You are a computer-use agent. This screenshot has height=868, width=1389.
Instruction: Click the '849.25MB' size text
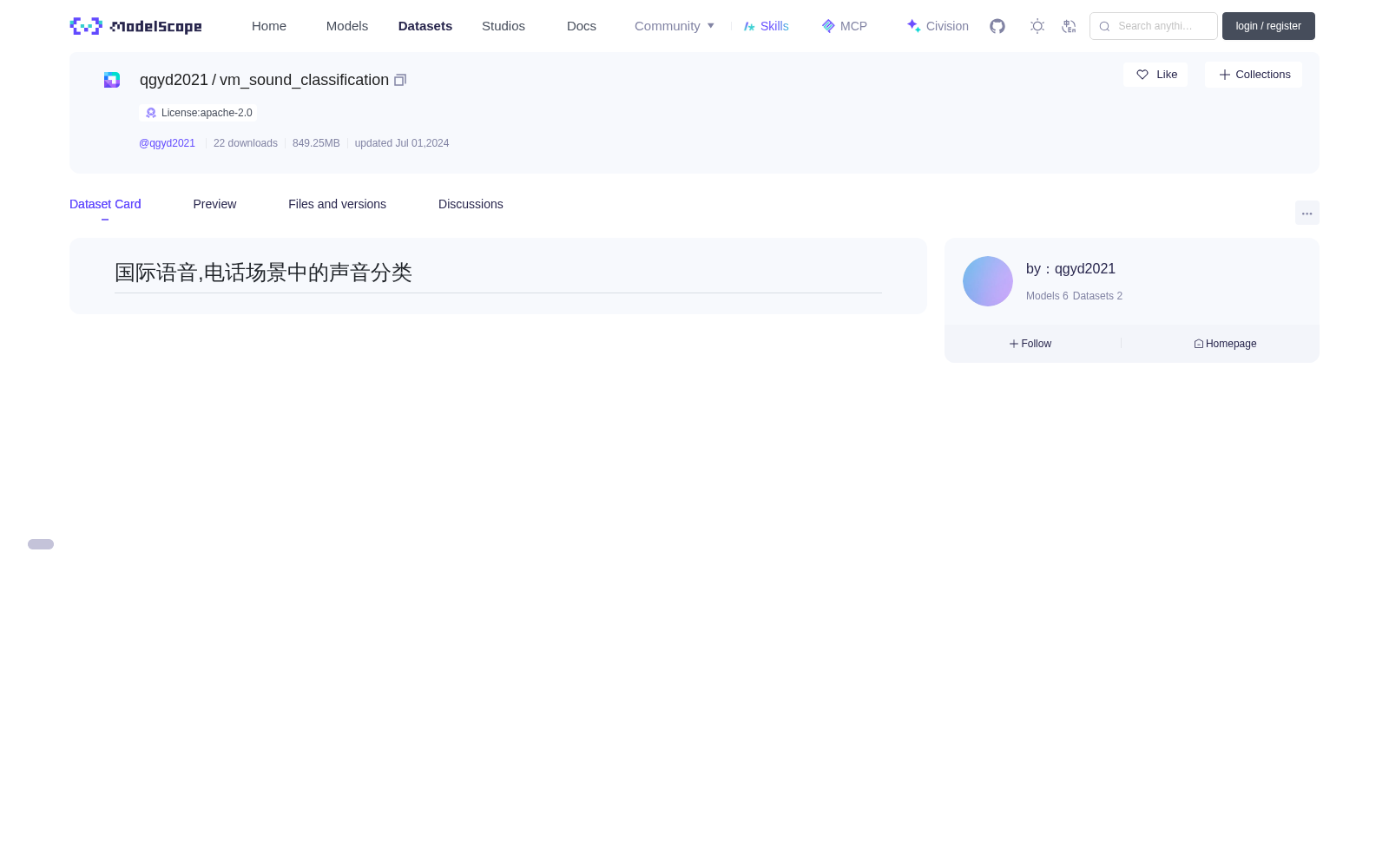(316, 143)
